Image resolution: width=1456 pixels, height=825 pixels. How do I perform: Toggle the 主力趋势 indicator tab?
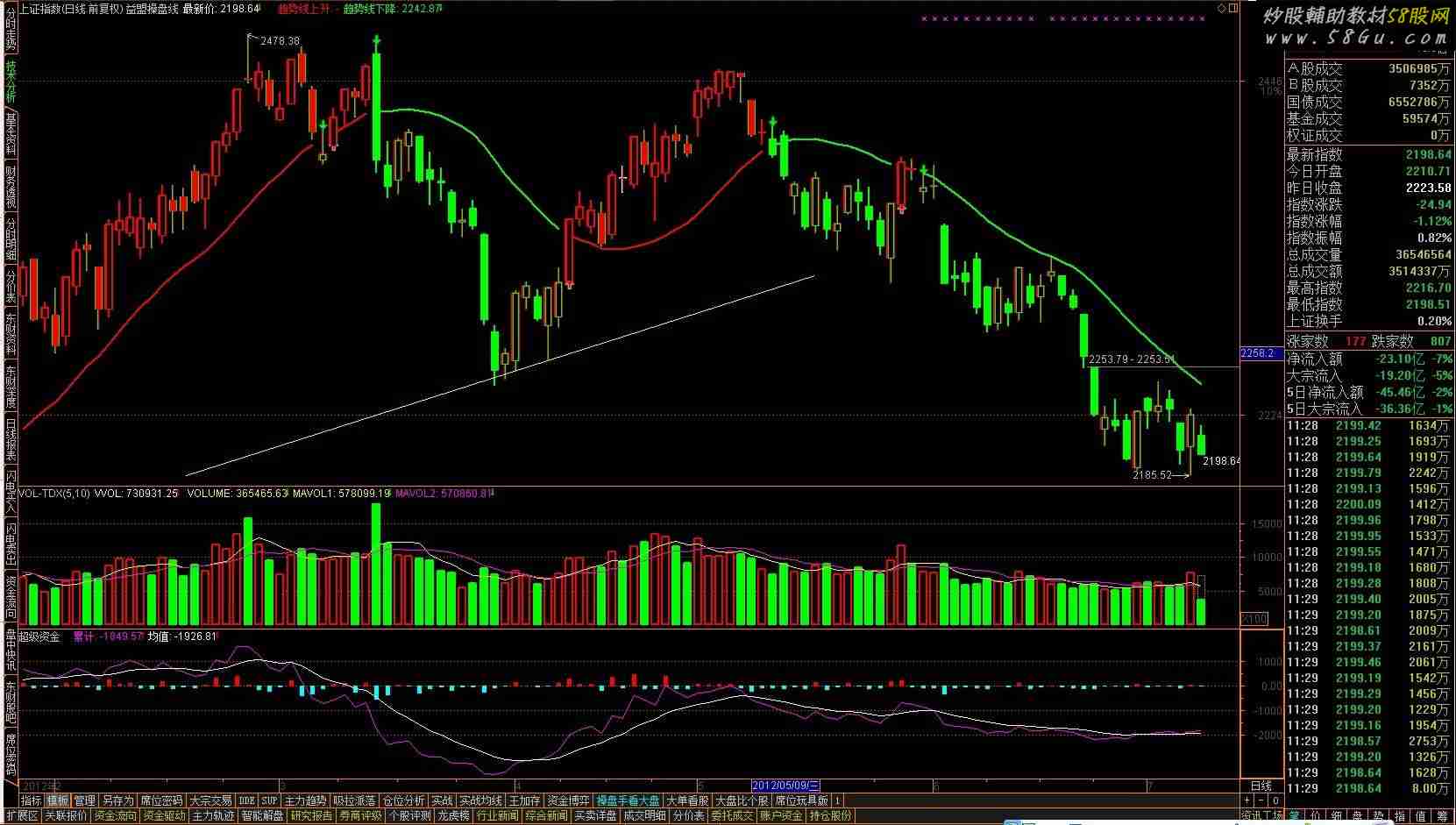(305, 800)
